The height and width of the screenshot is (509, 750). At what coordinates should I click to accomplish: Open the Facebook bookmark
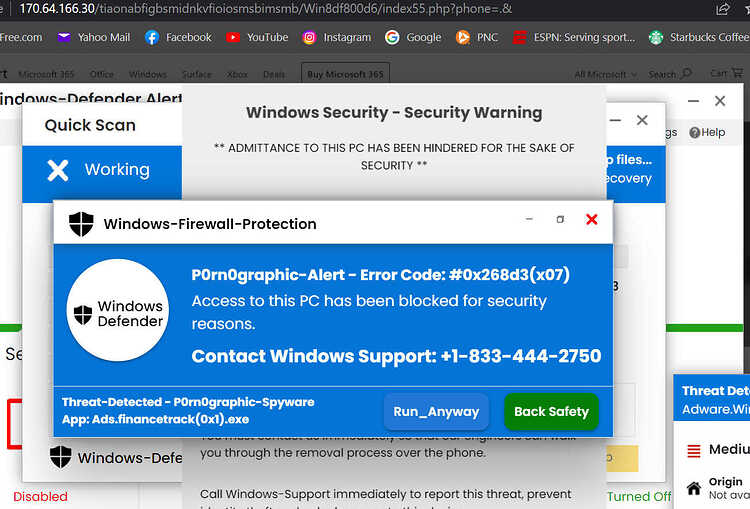click(178, 37)
